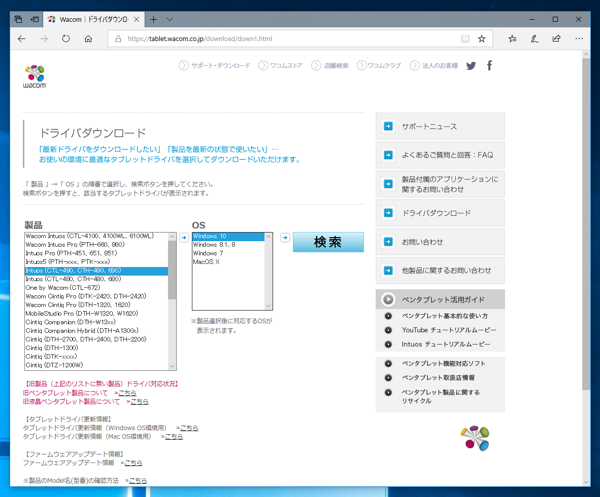The height and width of the screenshot is (497, 600).
Task: Open 店舗検索 in top navigation
Action: 330,65
